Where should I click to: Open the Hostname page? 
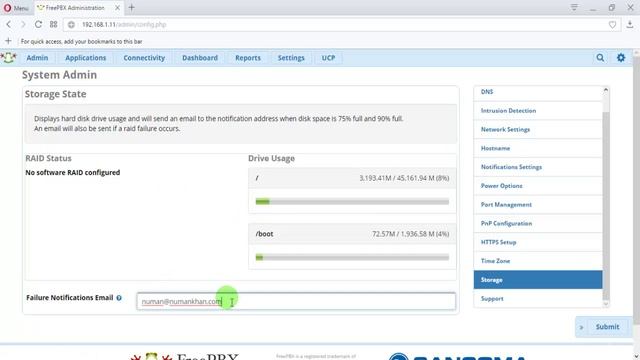[538, 148]
